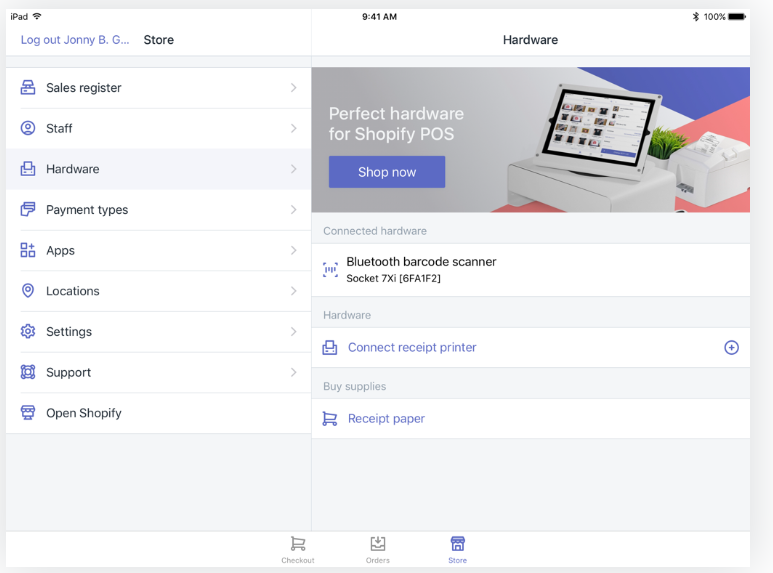Click the Apps row chevron
This screenshot has width=773, height=573.
point(293,251)
